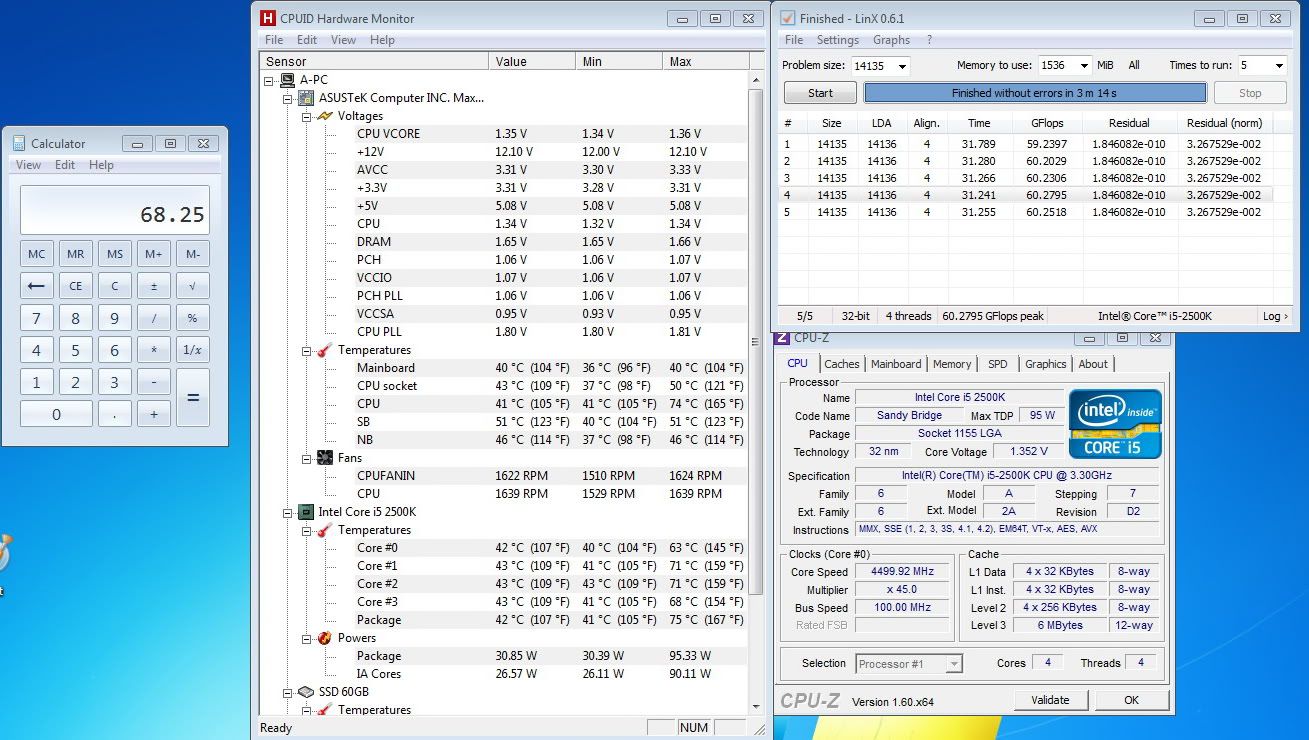Viewport: 1309px width, 740px height.
Task: Open Graphs menu in LinX
Action: point(891,40)
